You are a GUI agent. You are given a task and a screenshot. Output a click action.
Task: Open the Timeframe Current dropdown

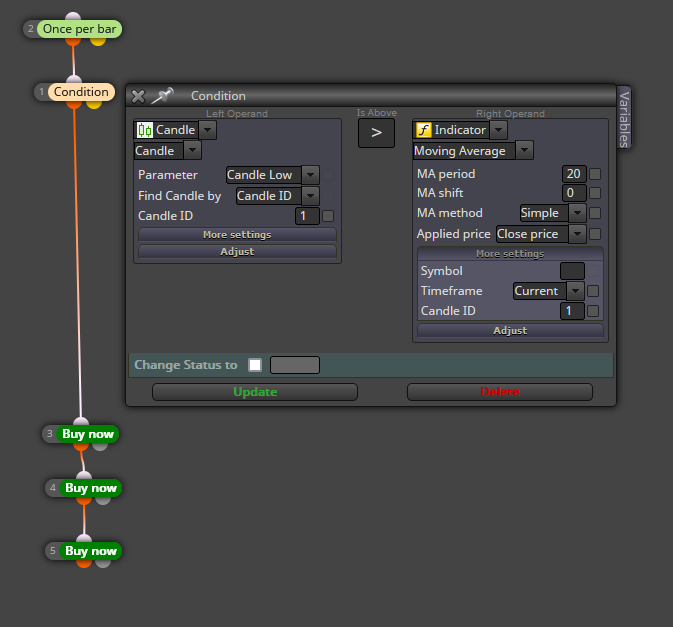point(575,291)
